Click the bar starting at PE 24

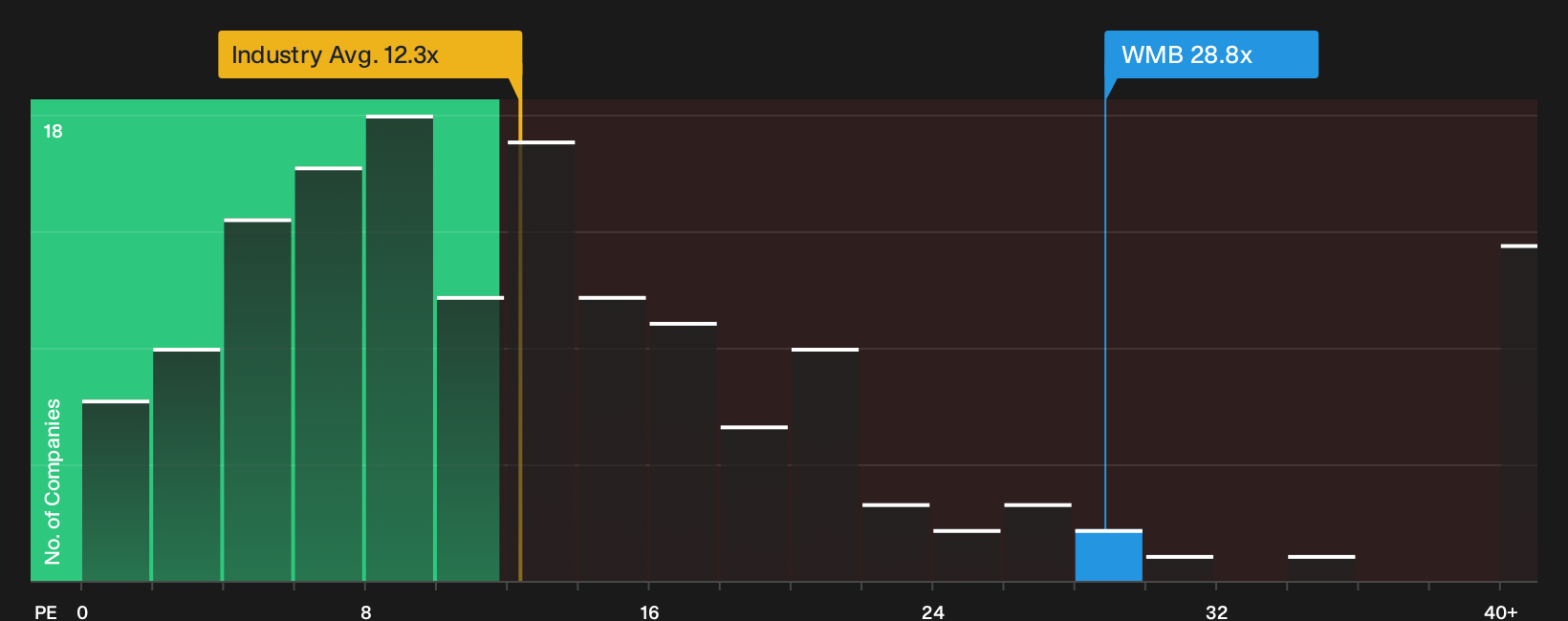coord(967,555)
